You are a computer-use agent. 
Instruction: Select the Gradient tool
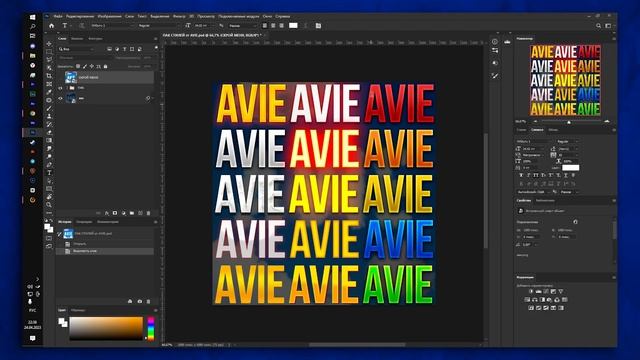click(49, 140)
